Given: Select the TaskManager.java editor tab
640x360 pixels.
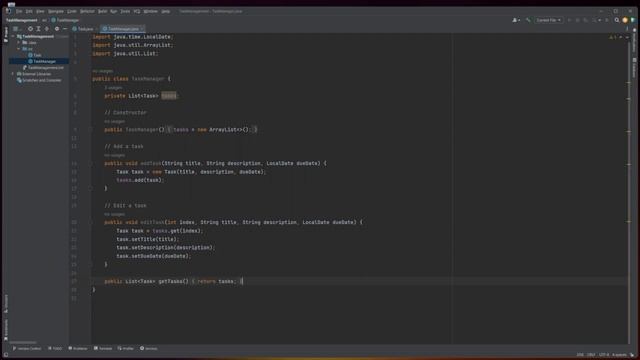Looking at the screenshot, I should click(x=121, y=29).
